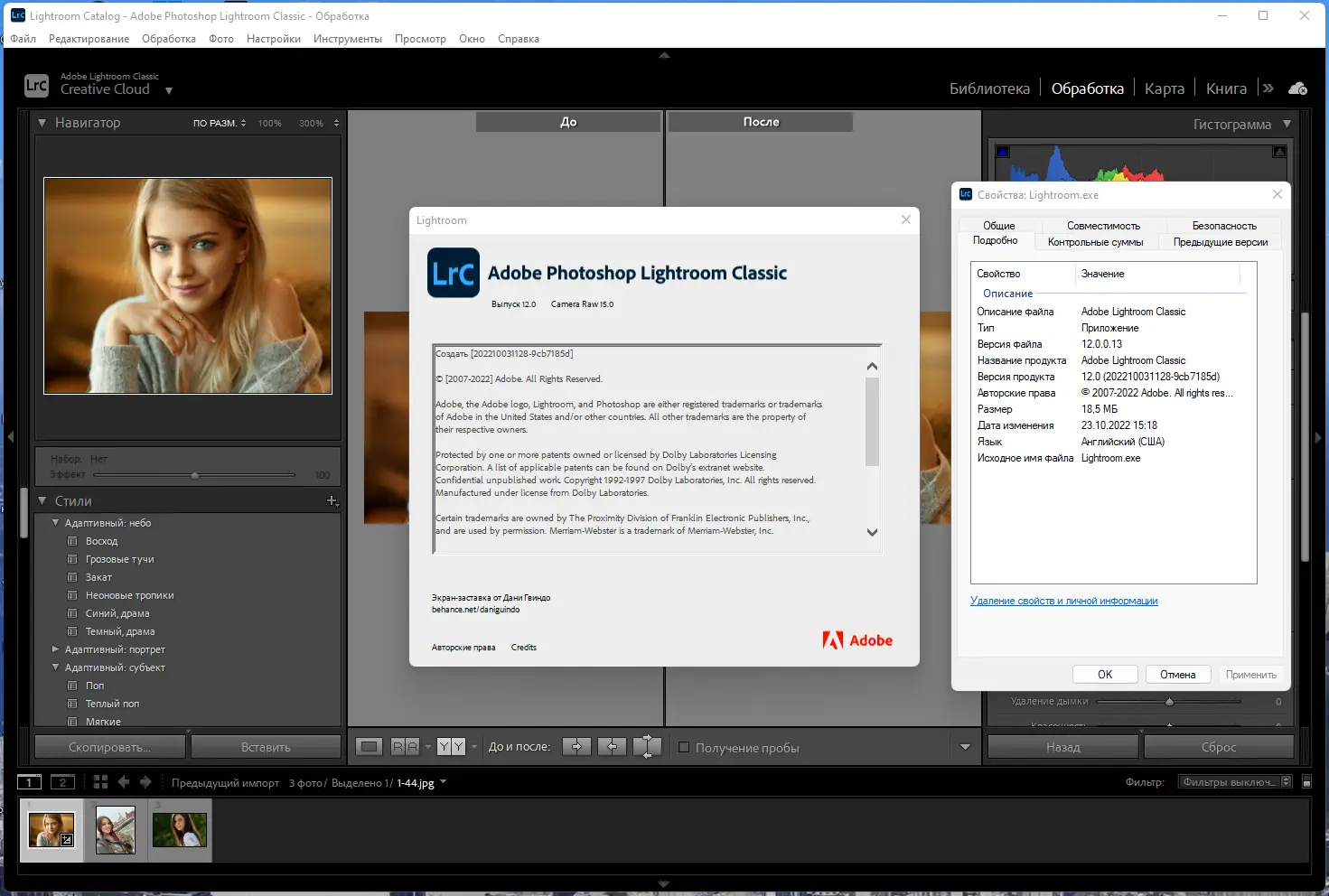Click the Adobe logo in the splash screen
This screenshot has height=896, width=1329.
click(x=856, y=639)
